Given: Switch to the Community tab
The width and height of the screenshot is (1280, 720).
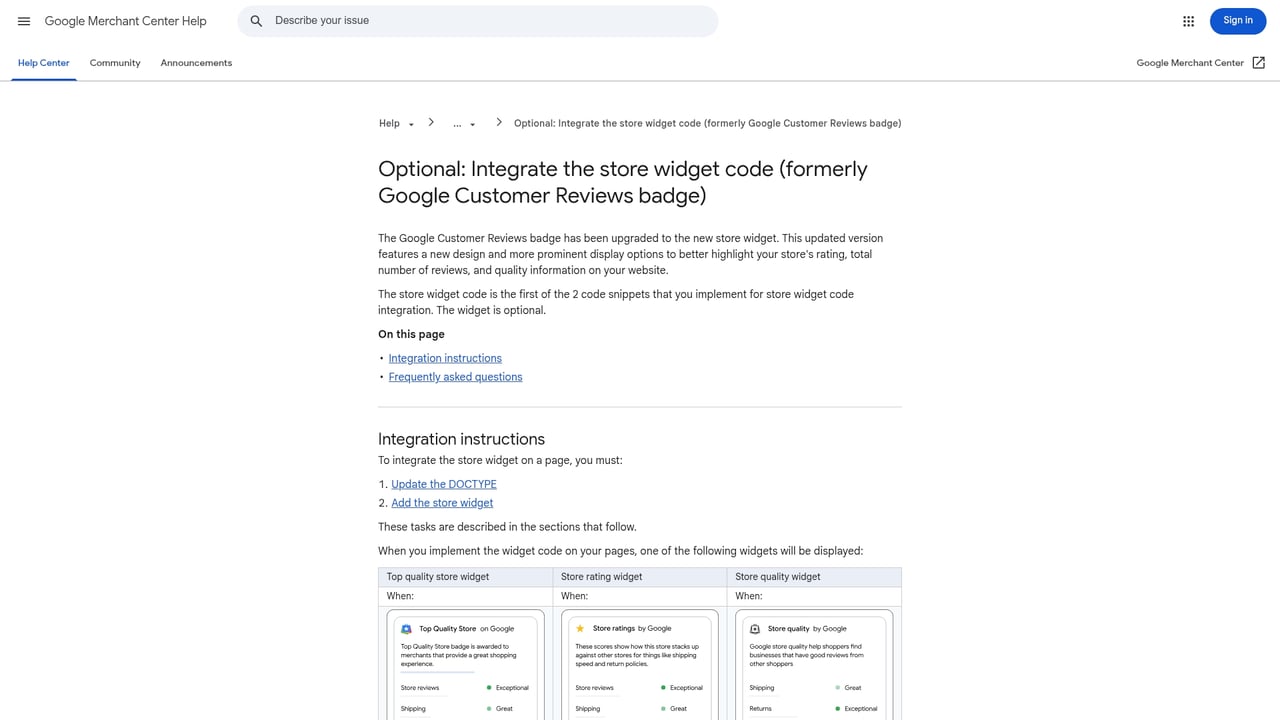Looking at the screenshot, I should (114, 62).
